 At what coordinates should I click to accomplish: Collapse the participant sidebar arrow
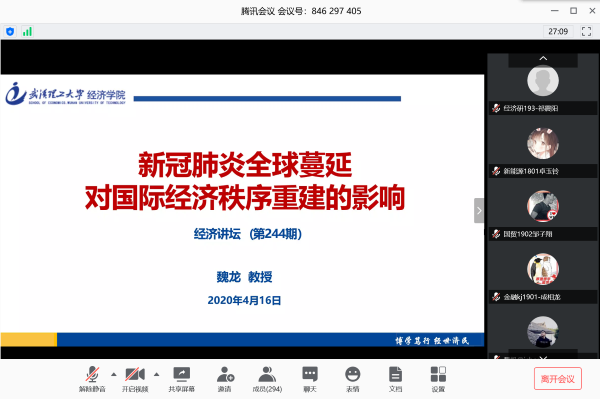[x=479, y=210]
